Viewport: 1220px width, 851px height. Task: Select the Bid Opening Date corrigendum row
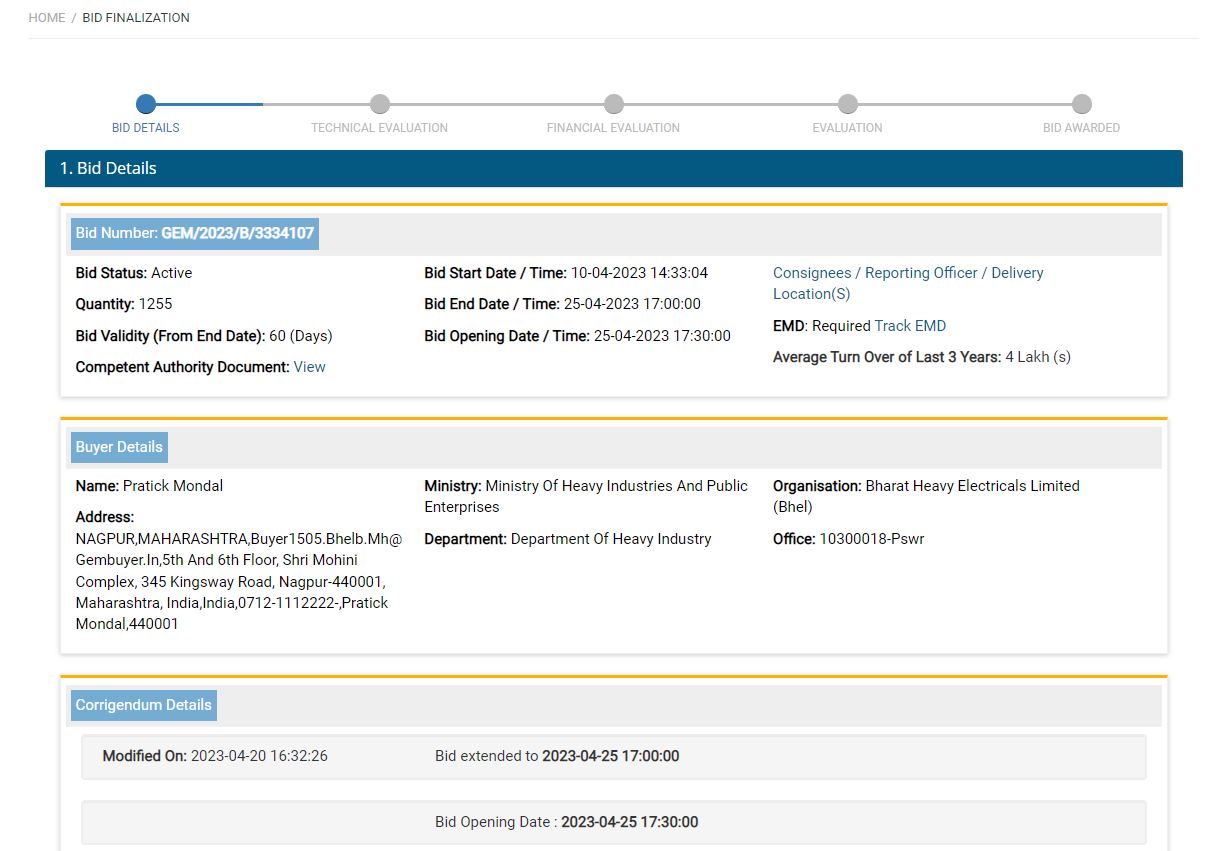613,822
